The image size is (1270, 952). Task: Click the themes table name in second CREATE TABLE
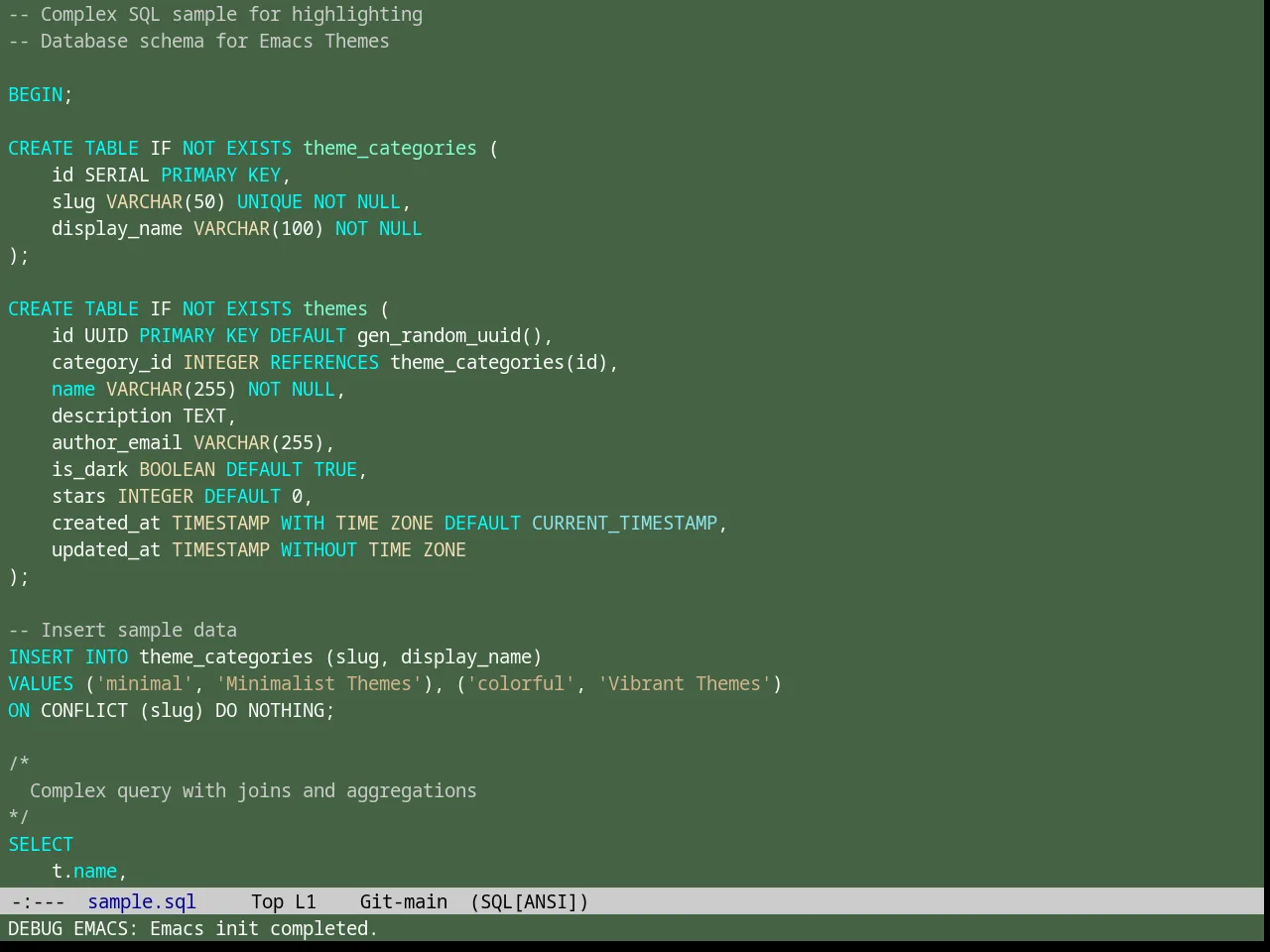tap(335, 308)
